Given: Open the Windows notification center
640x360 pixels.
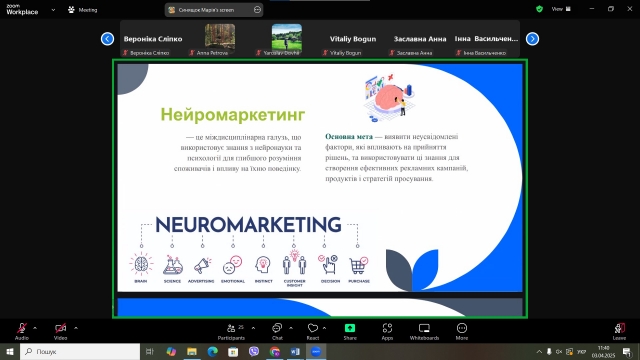Looking at the screenshot, I should [x=627, y=351].
